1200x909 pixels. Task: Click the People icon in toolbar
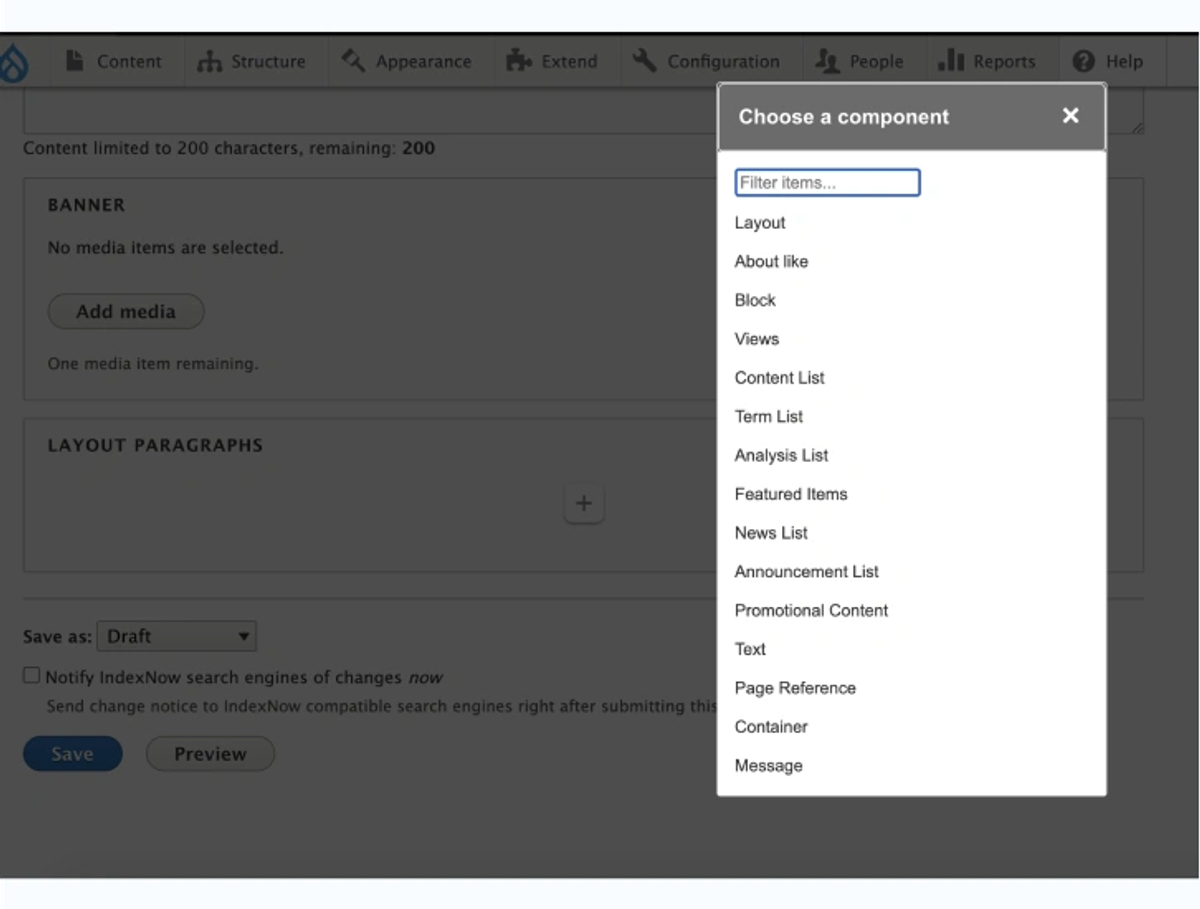click(x=827, y=61)
